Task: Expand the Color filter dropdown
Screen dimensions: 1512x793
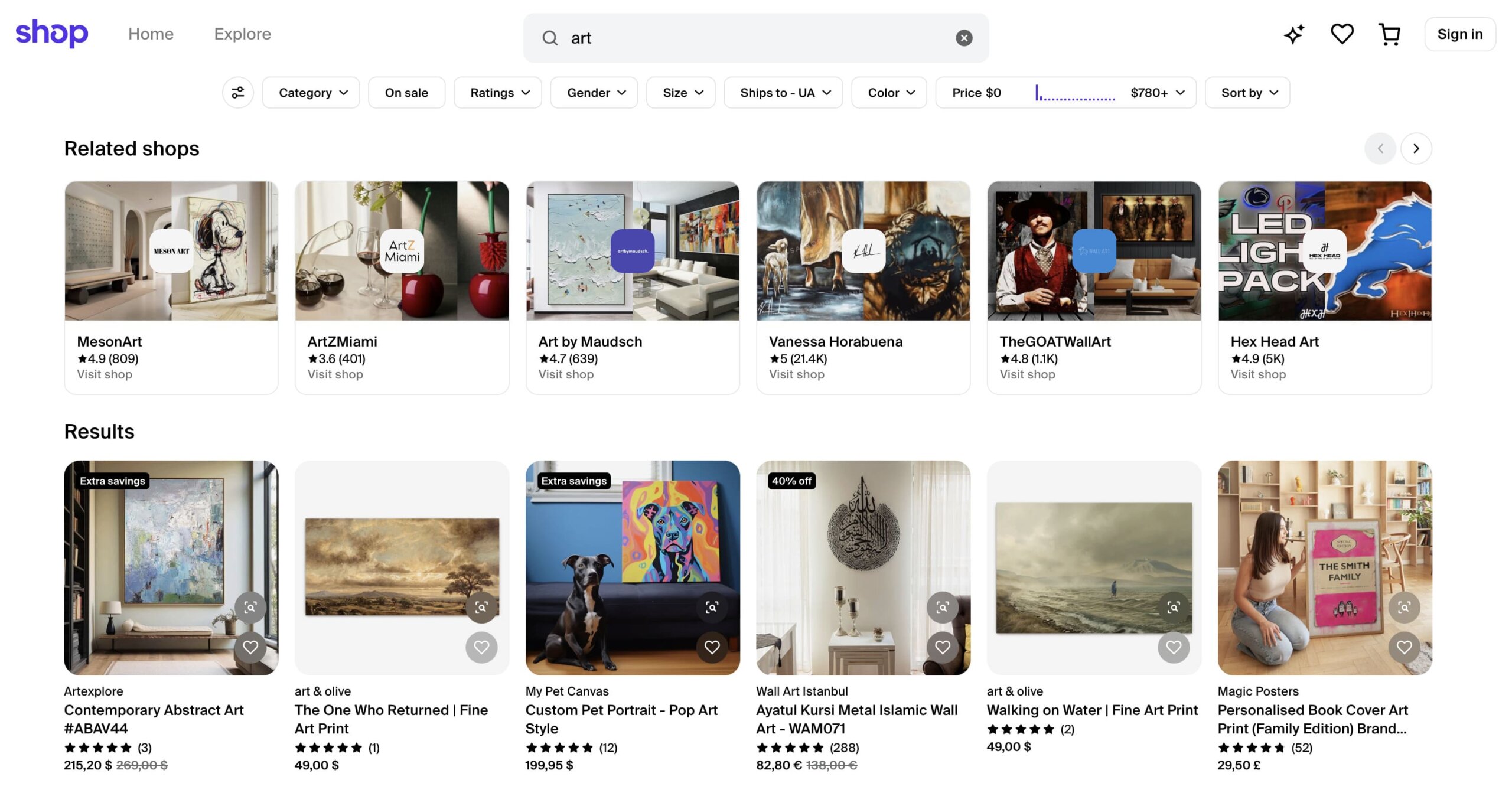Action: pos(889,93)
